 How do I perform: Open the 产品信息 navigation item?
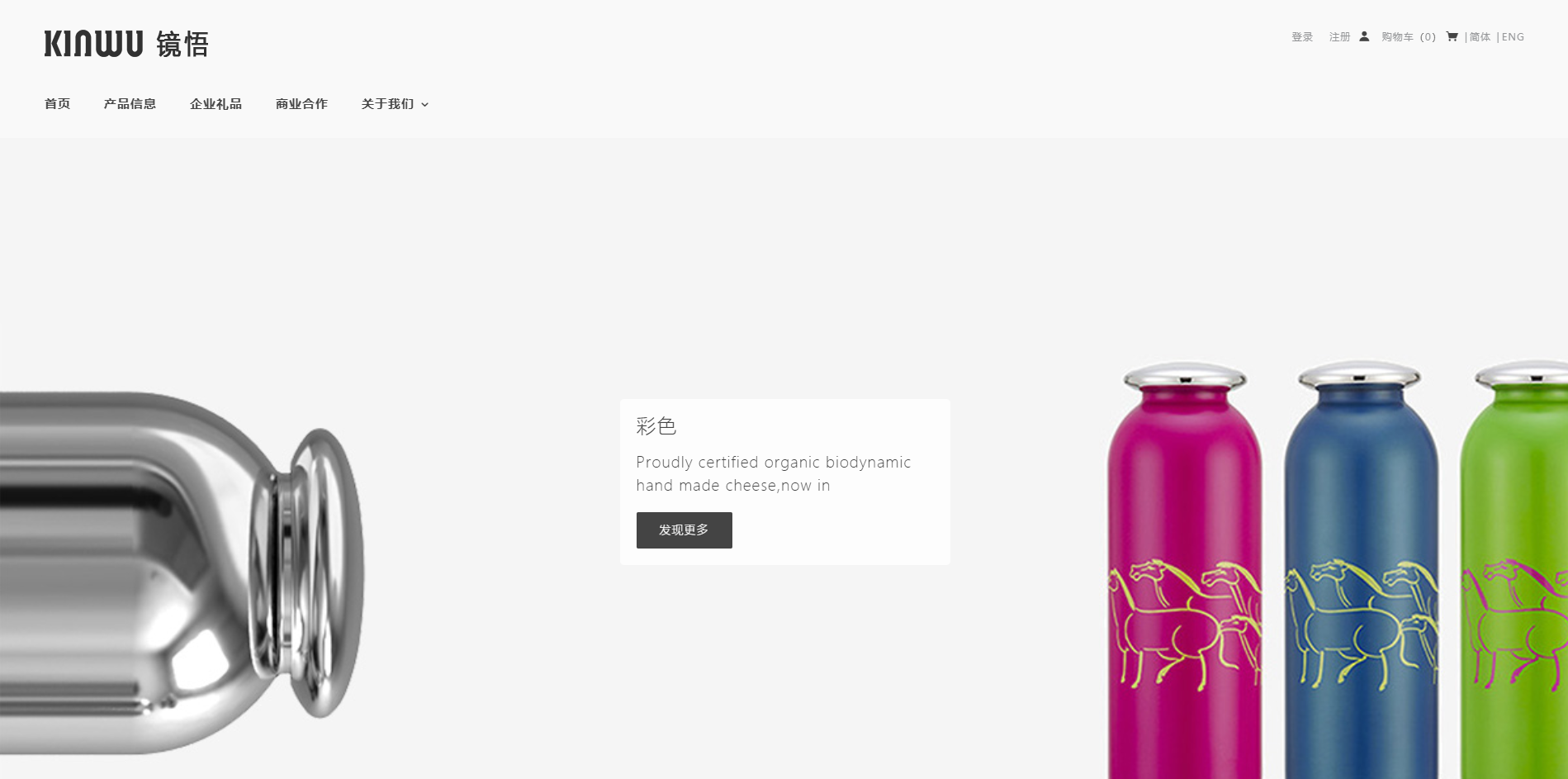(130, 104)
